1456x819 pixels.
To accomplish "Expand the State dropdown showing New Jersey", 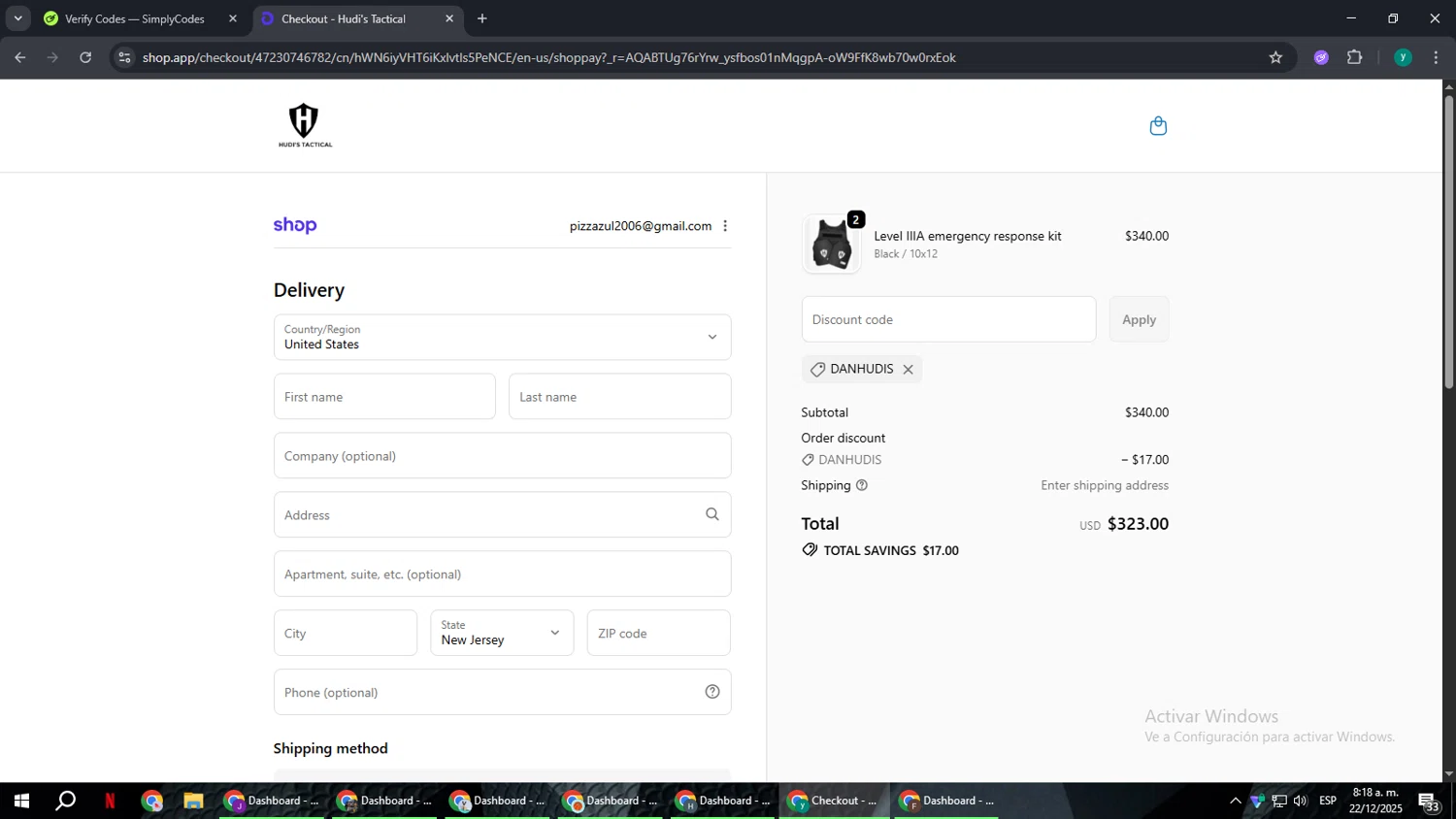I will (502, 633).
